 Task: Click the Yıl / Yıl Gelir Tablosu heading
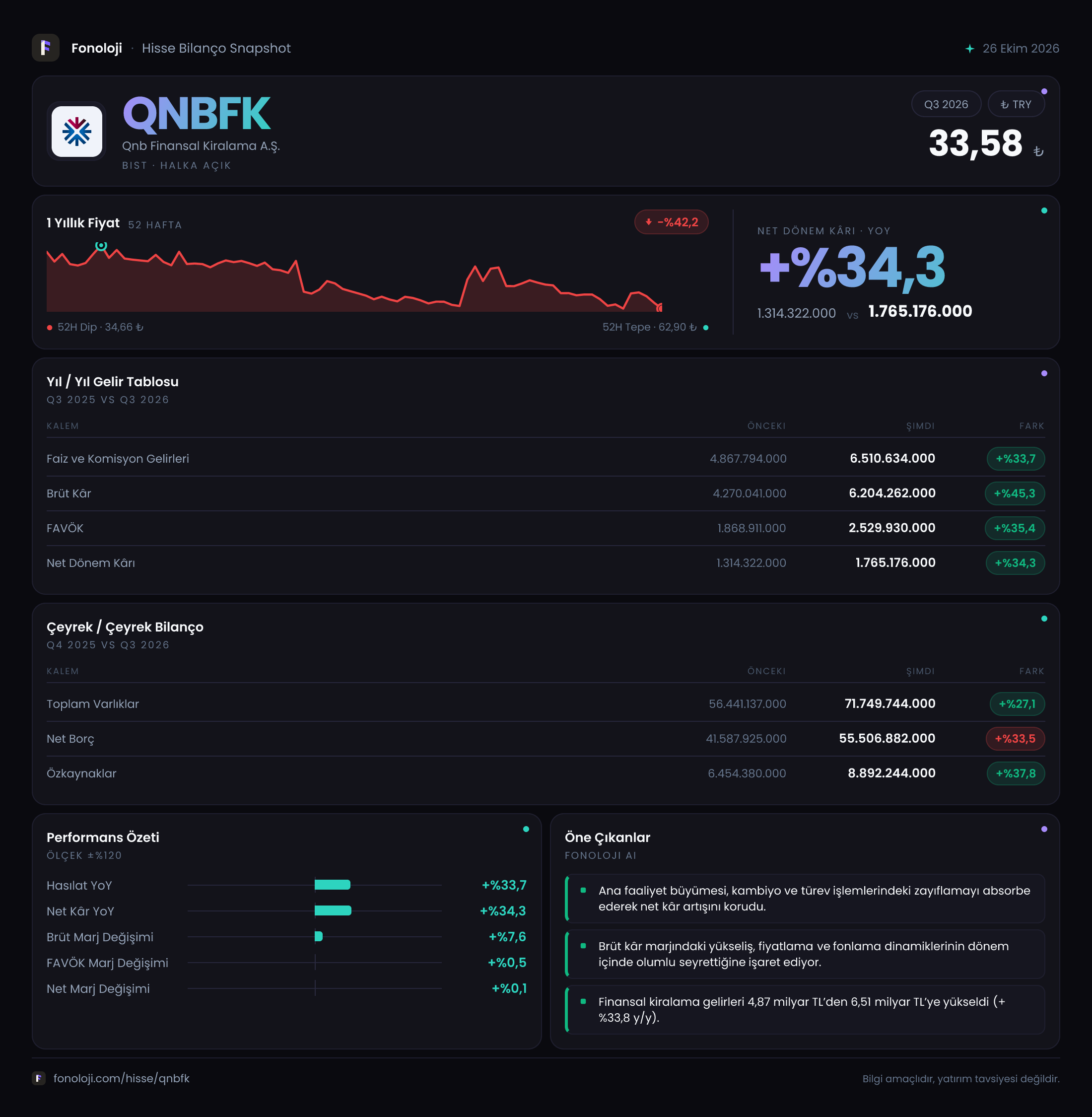click(x=112, y=381)
